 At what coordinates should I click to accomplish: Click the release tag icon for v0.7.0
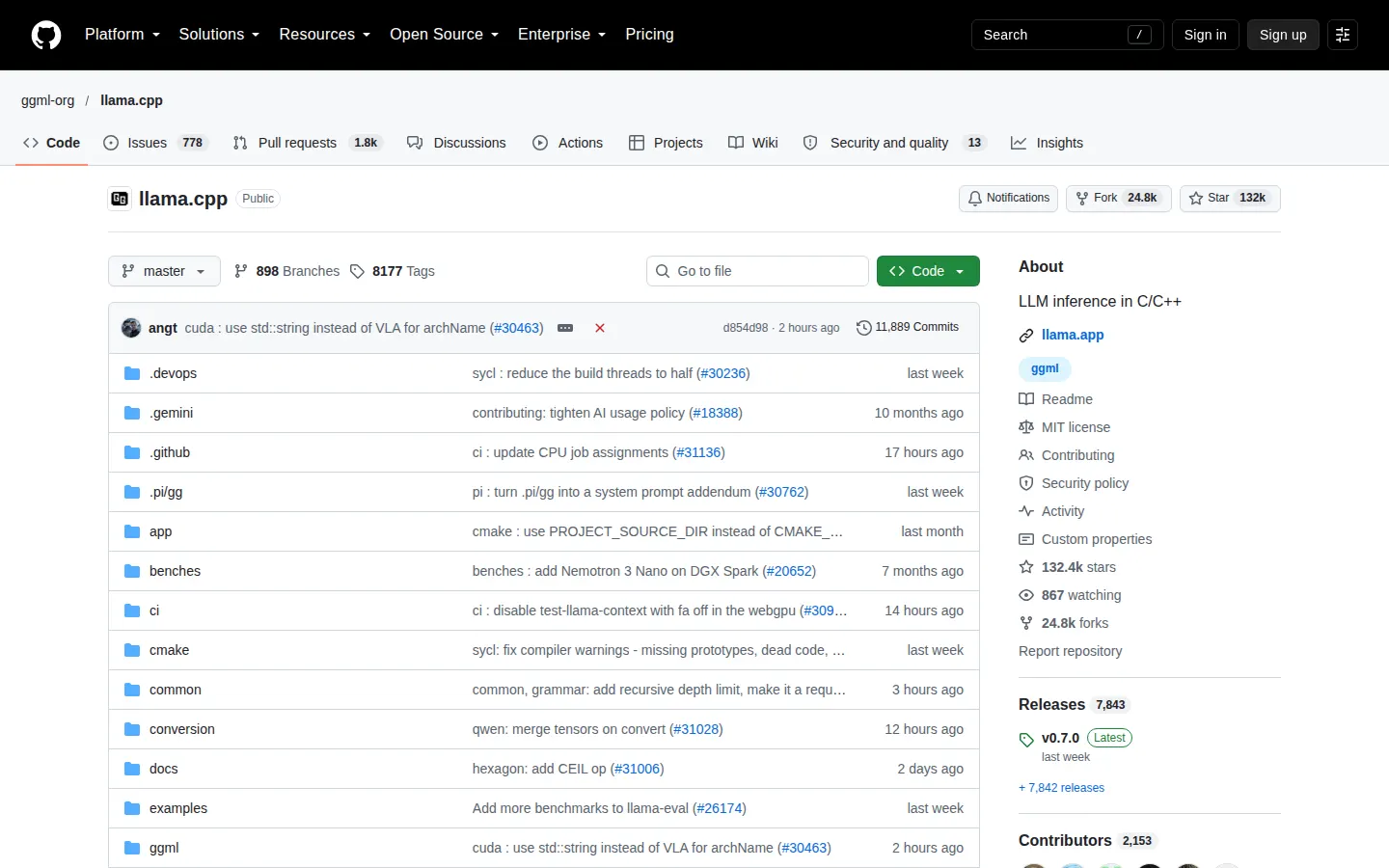pyautogui.click(x=1026, y=740)
